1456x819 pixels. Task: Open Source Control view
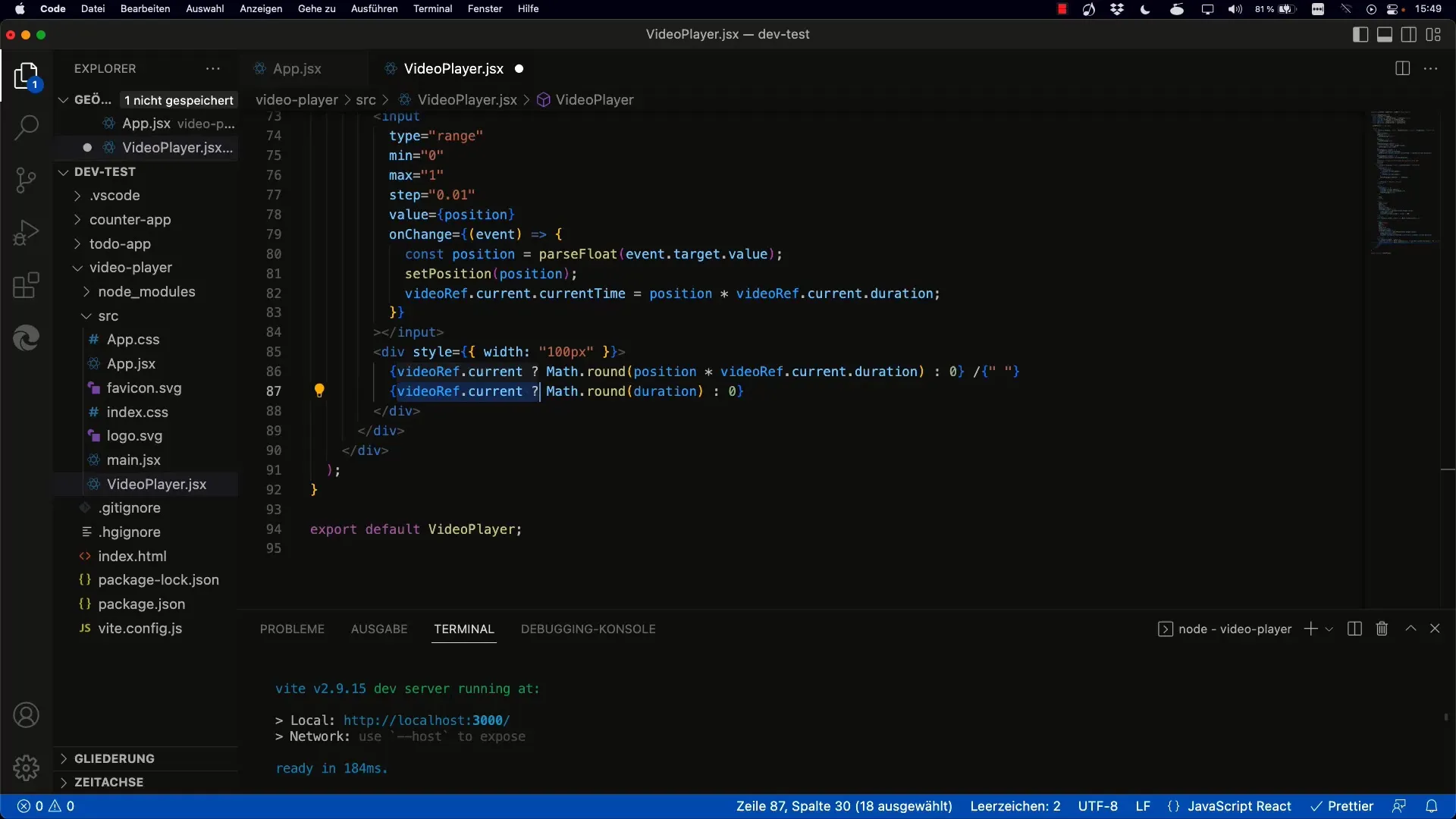[26, 180]
